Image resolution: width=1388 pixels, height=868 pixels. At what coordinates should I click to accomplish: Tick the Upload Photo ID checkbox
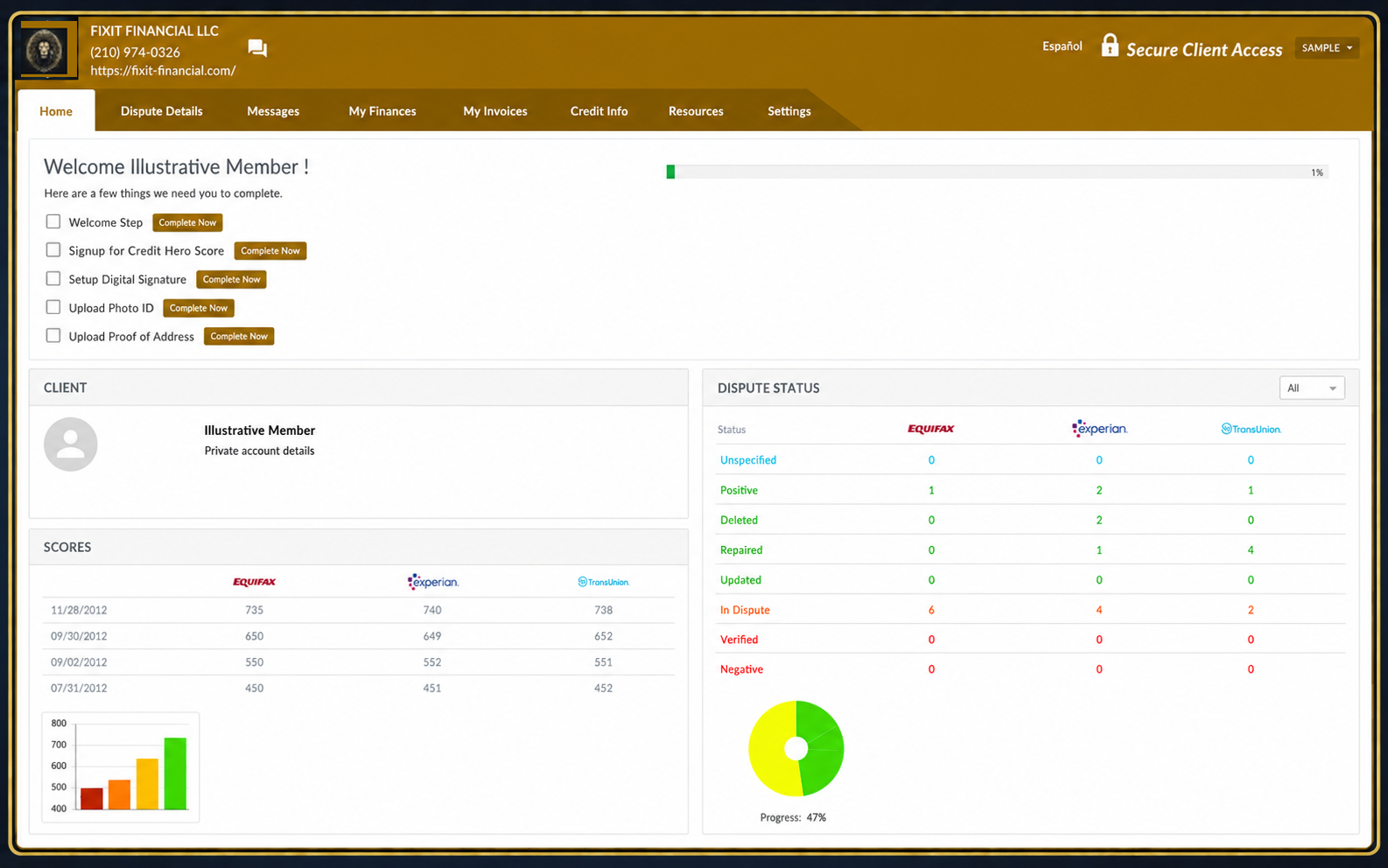53,307
